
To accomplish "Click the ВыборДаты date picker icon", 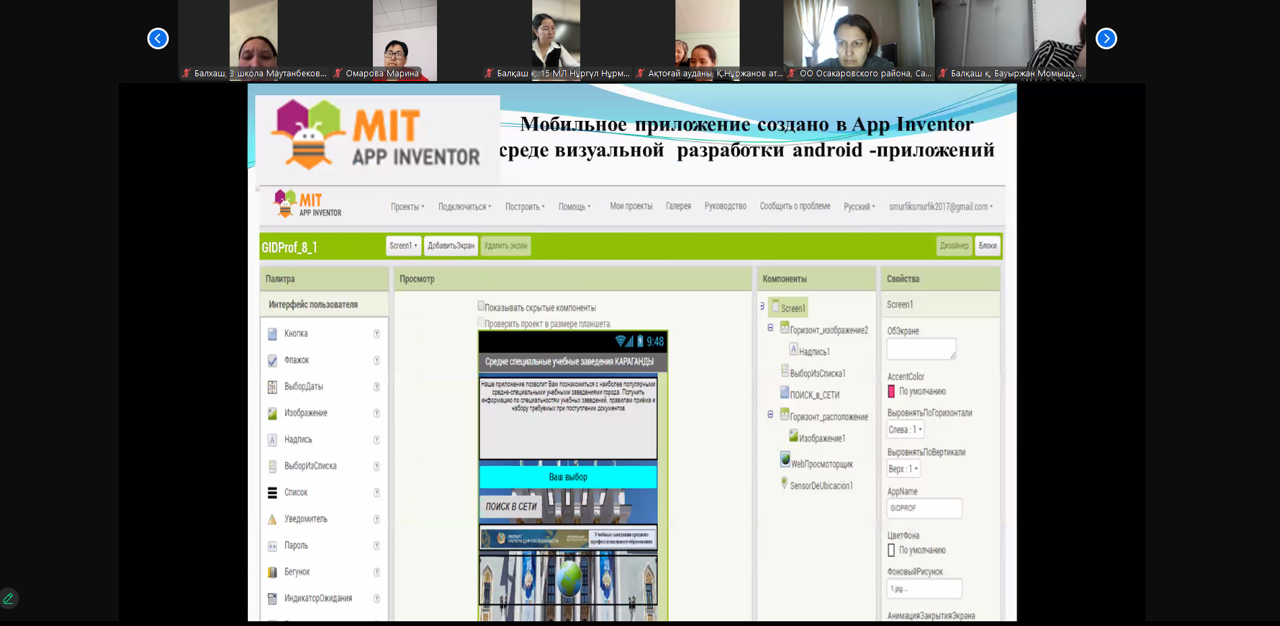I will pyautogui.click(x=272, y=387).
